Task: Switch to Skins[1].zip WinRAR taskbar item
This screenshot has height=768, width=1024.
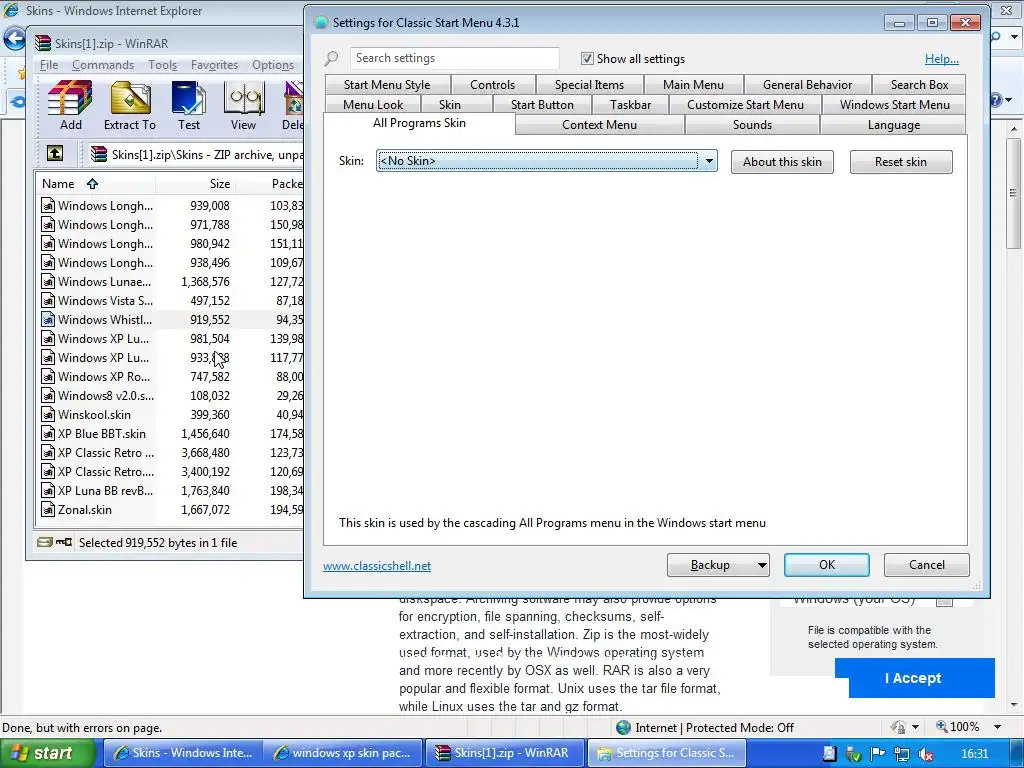Action: coord(504,753)
